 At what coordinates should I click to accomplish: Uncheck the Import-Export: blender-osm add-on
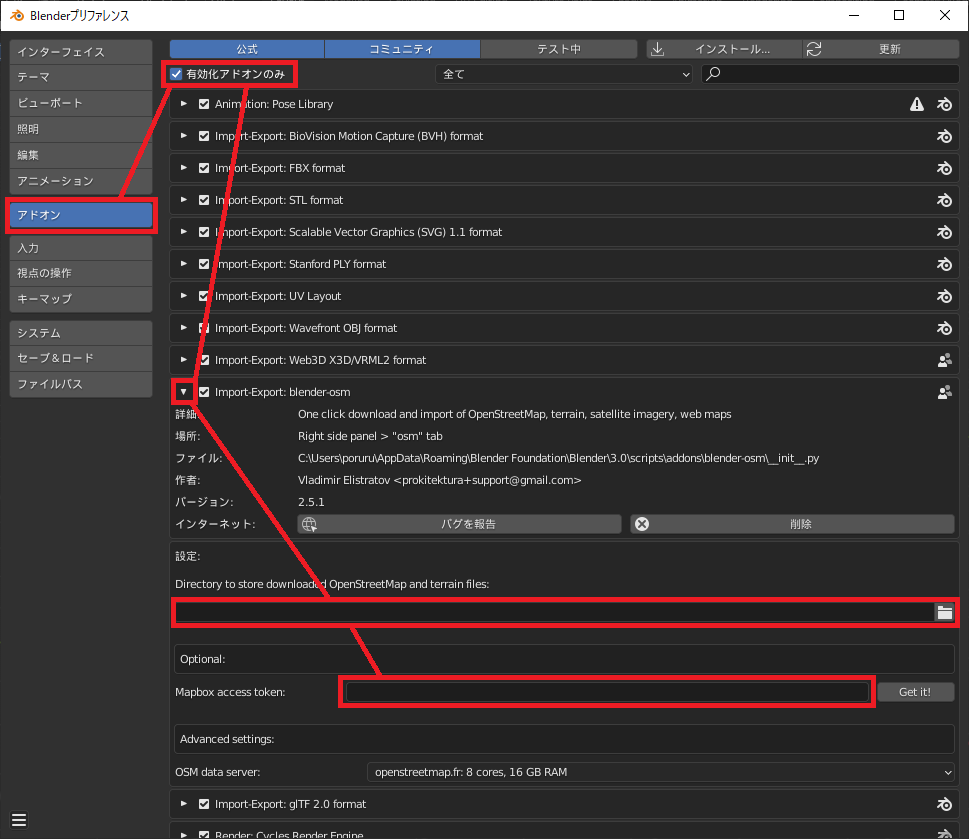(x=204, y=392)
